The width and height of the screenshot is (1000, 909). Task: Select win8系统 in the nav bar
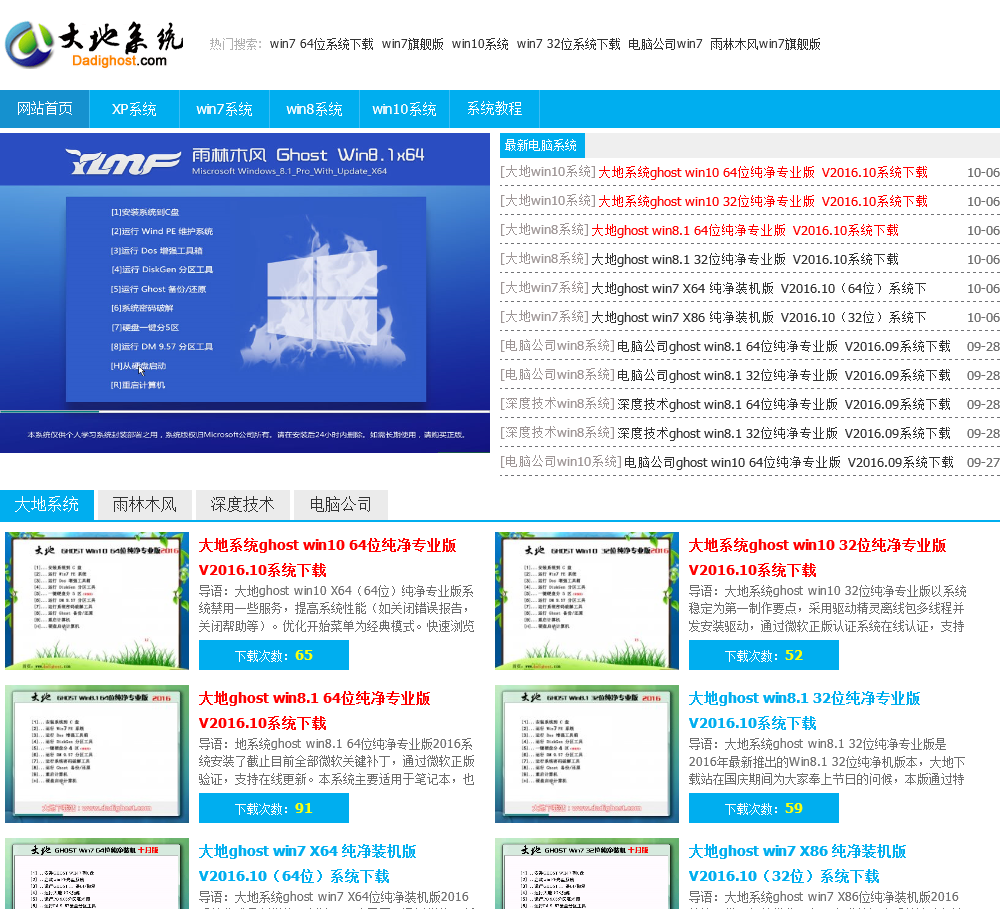(x=314, y=108)
